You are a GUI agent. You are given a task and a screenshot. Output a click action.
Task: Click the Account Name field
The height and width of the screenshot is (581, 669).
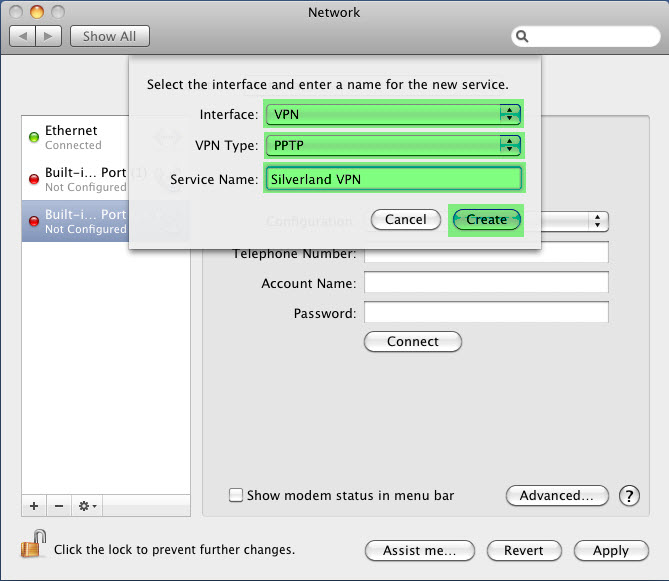(486, 282)
